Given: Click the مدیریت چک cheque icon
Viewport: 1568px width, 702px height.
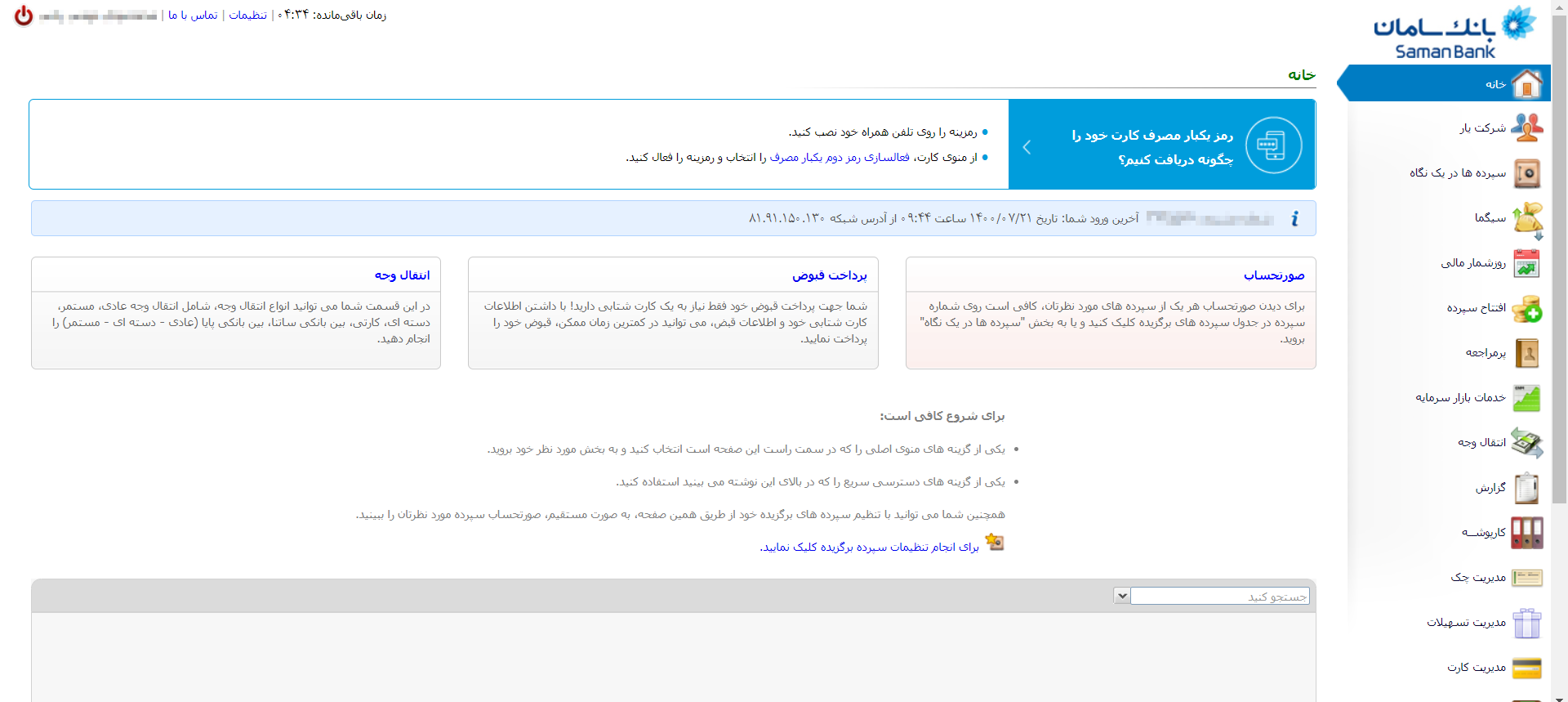Looking at the screenshot, I should coord(1526,578).
